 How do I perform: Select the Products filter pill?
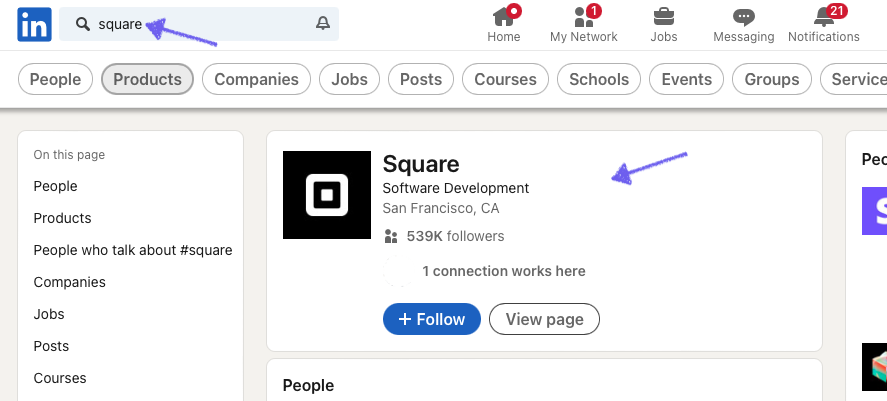pos(148,79)
